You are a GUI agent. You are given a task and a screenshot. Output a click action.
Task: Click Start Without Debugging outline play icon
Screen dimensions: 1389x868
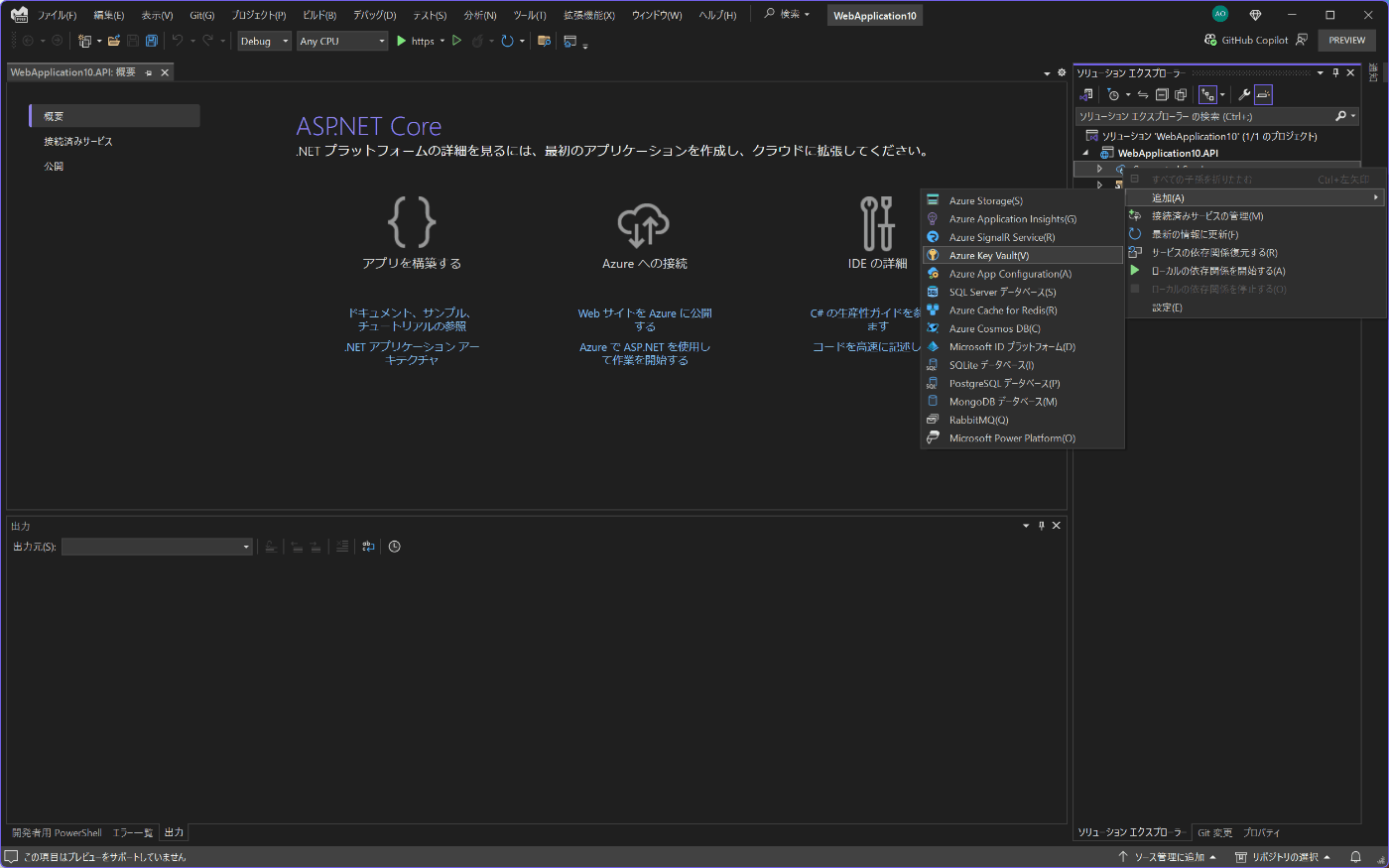[x=456, y=41]
